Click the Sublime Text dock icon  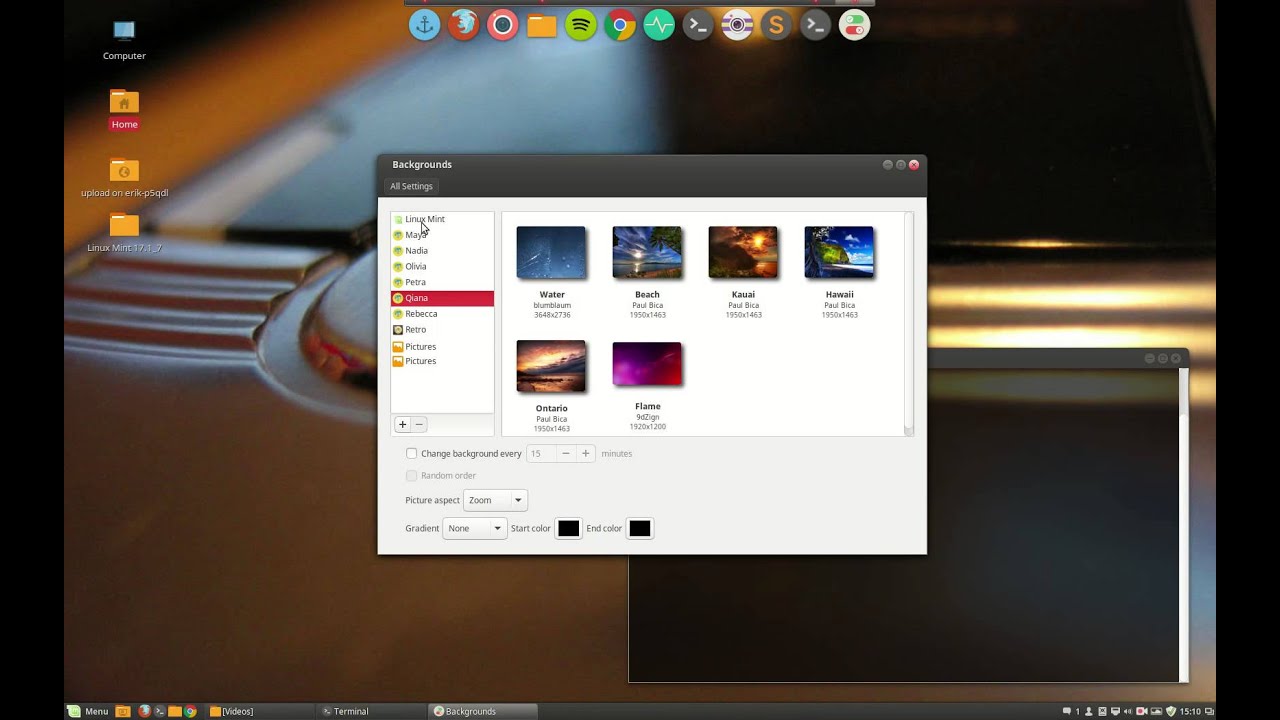tap(776, 25)
